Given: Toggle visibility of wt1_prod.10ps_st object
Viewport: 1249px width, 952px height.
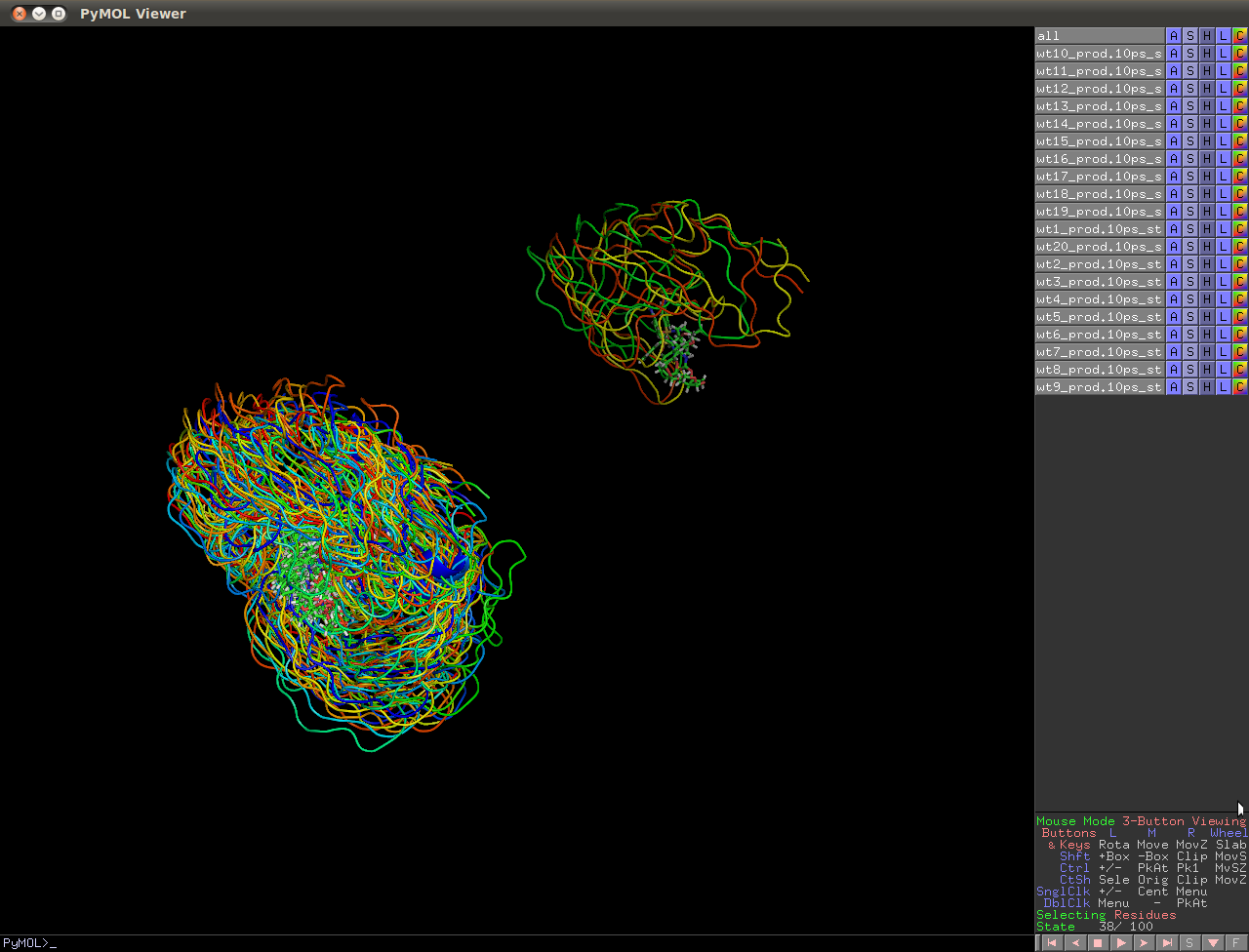Looking at the screenshot, I should 1100,229.
